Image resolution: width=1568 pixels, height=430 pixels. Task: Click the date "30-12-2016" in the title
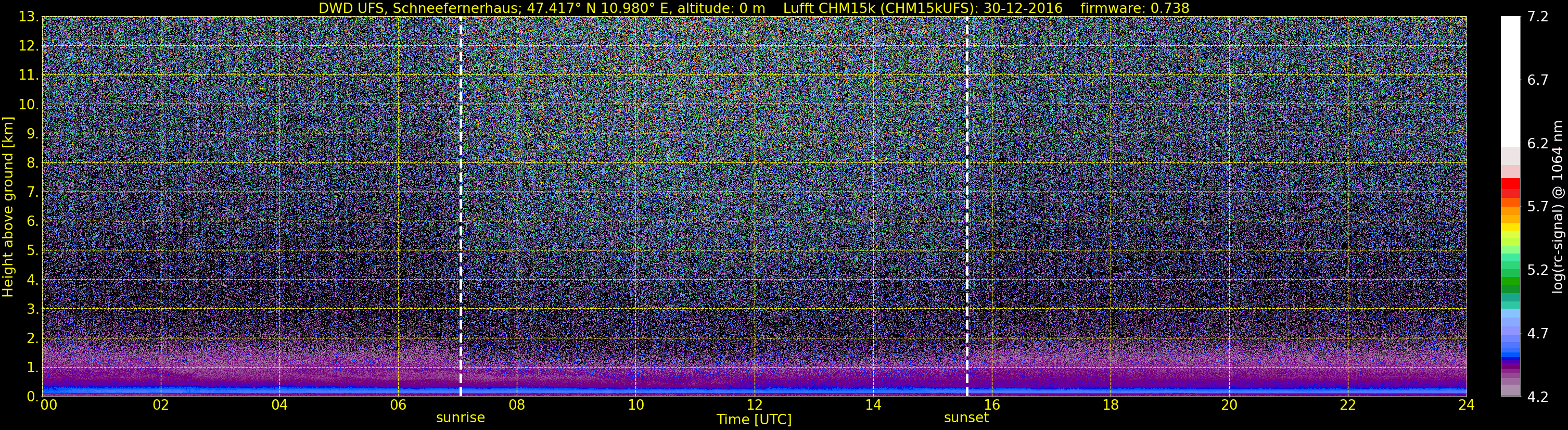tap(1023, 8)
